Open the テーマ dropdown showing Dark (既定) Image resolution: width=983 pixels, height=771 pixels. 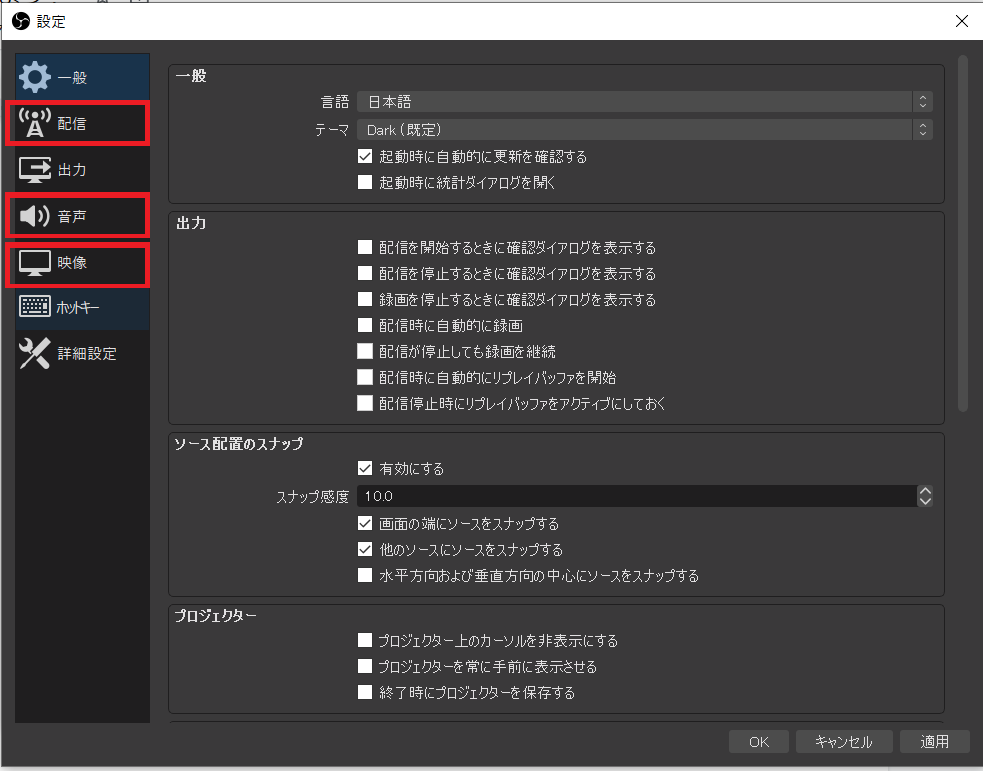(x=644, y=130)
